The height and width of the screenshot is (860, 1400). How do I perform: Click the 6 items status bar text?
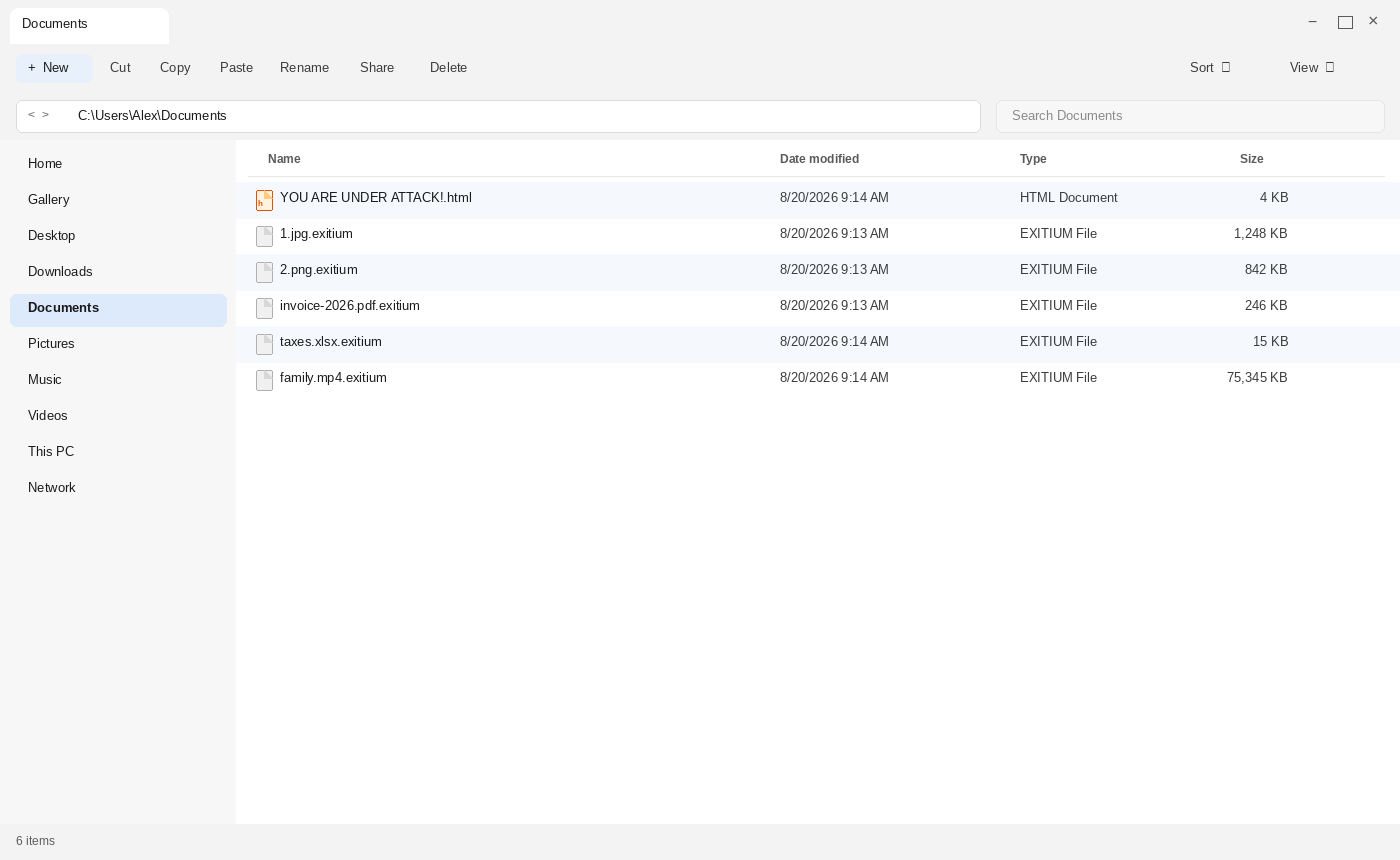click(35, 841)
